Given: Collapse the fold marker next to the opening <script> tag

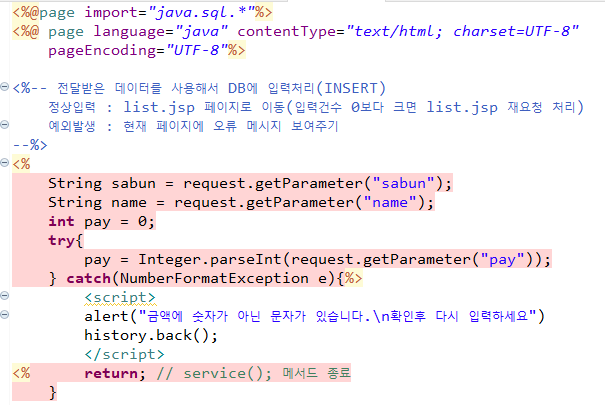Looking at the screenshot, I should point(4,296).
